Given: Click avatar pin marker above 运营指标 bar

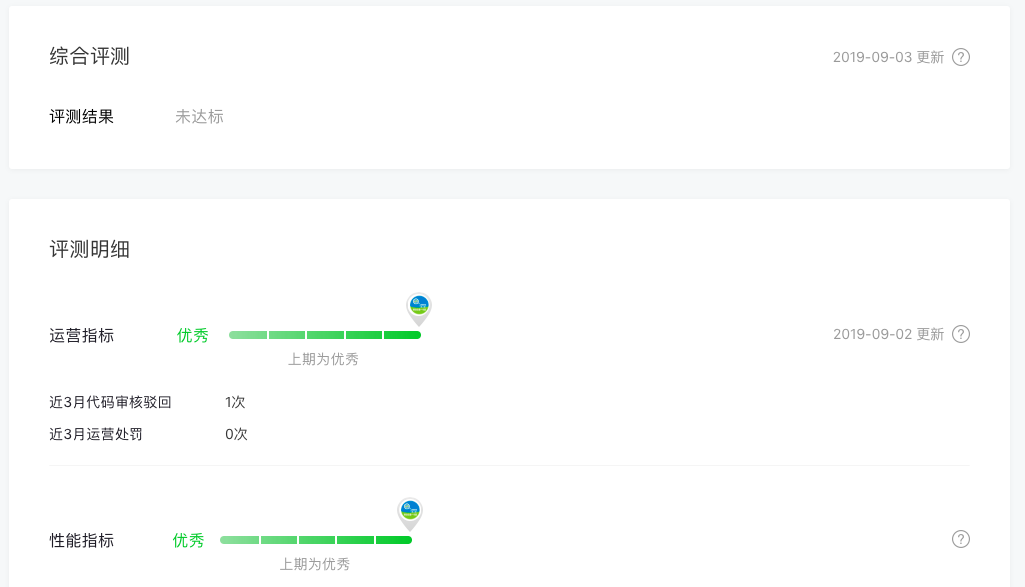Looking at the screenshot, I should [419, 309].
